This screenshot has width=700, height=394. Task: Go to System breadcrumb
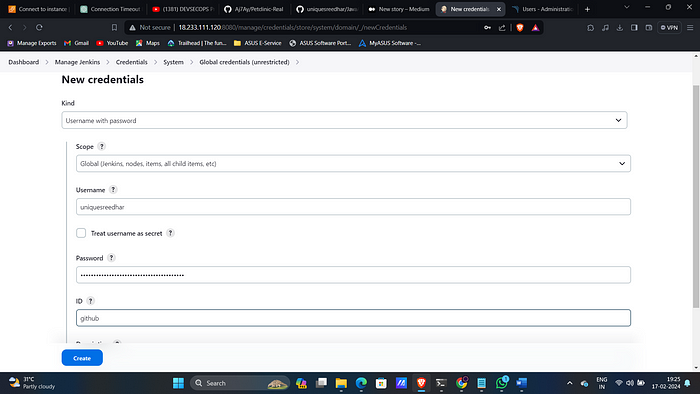(x=173, y=62)
